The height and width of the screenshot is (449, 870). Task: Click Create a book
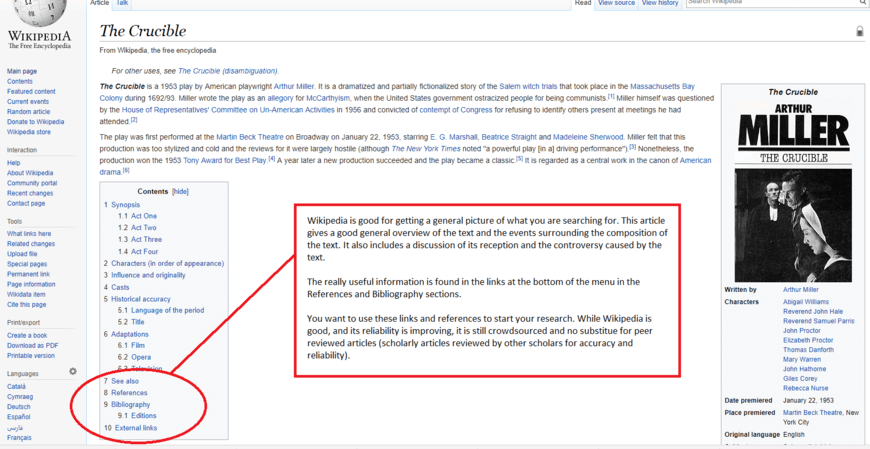tap(27, 335)
